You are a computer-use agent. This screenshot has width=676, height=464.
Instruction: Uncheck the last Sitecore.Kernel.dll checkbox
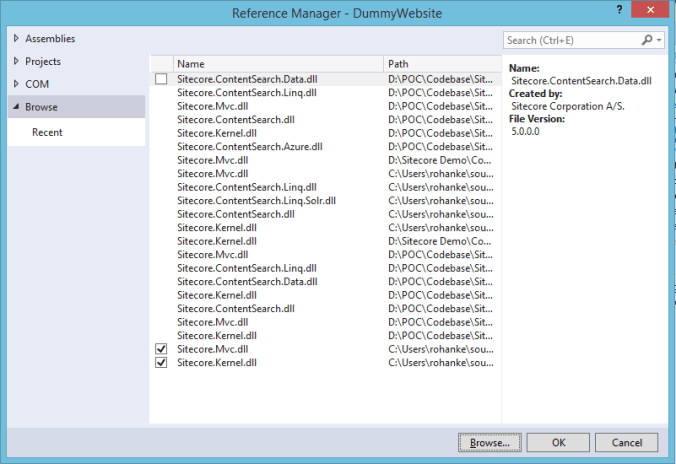[x=161, y=363]
